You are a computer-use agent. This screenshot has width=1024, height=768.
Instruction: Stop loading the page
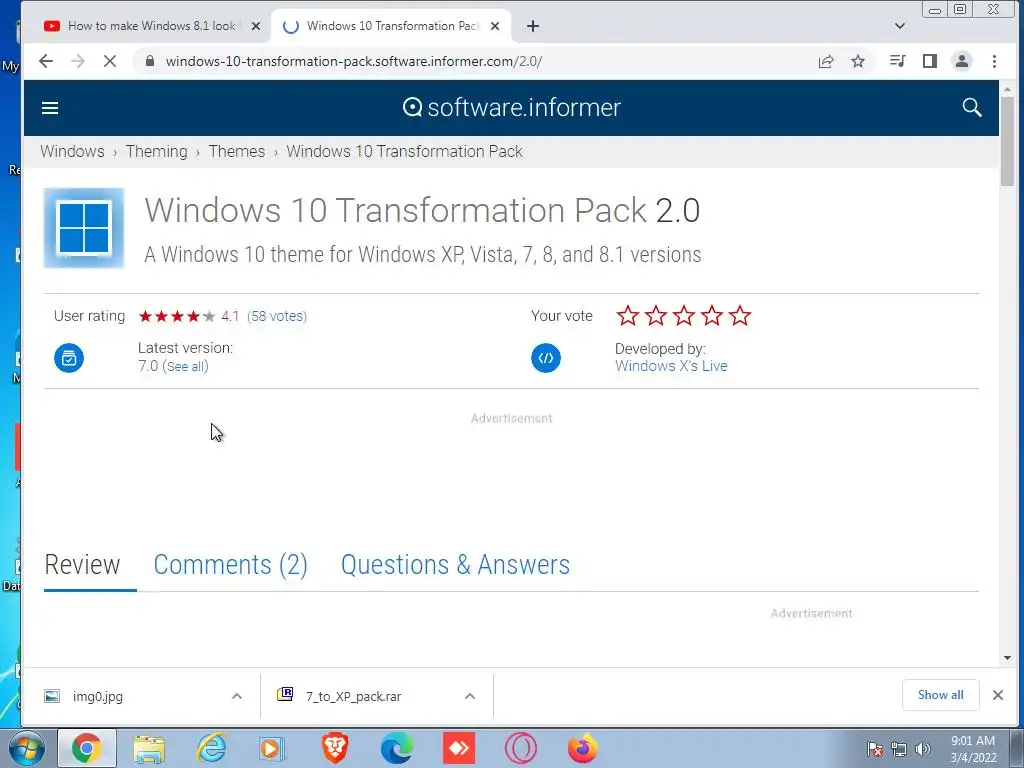pos(110,61)
